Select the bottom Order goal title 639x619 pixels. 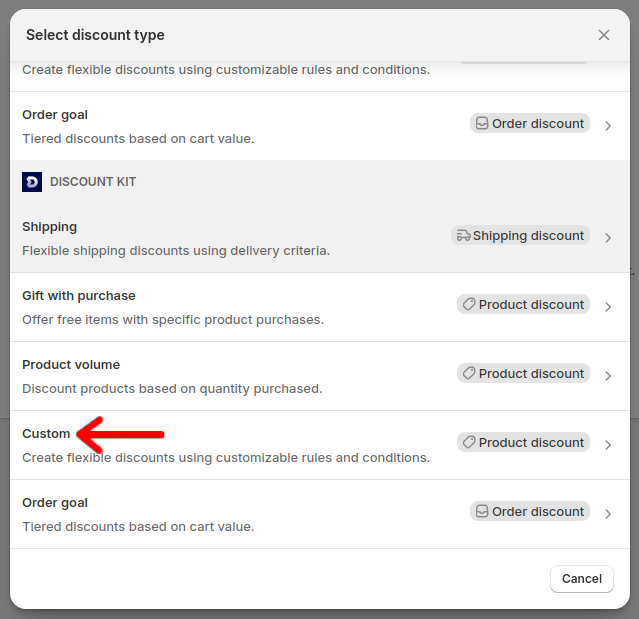click(x=55, y=503)
